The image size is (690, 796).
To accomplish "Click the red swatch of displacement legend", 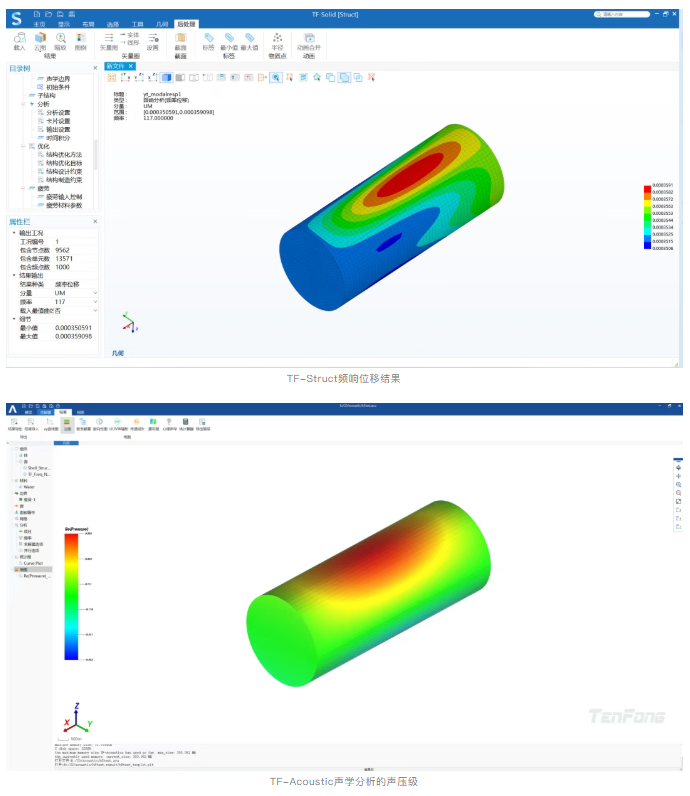I will [647, 189].
